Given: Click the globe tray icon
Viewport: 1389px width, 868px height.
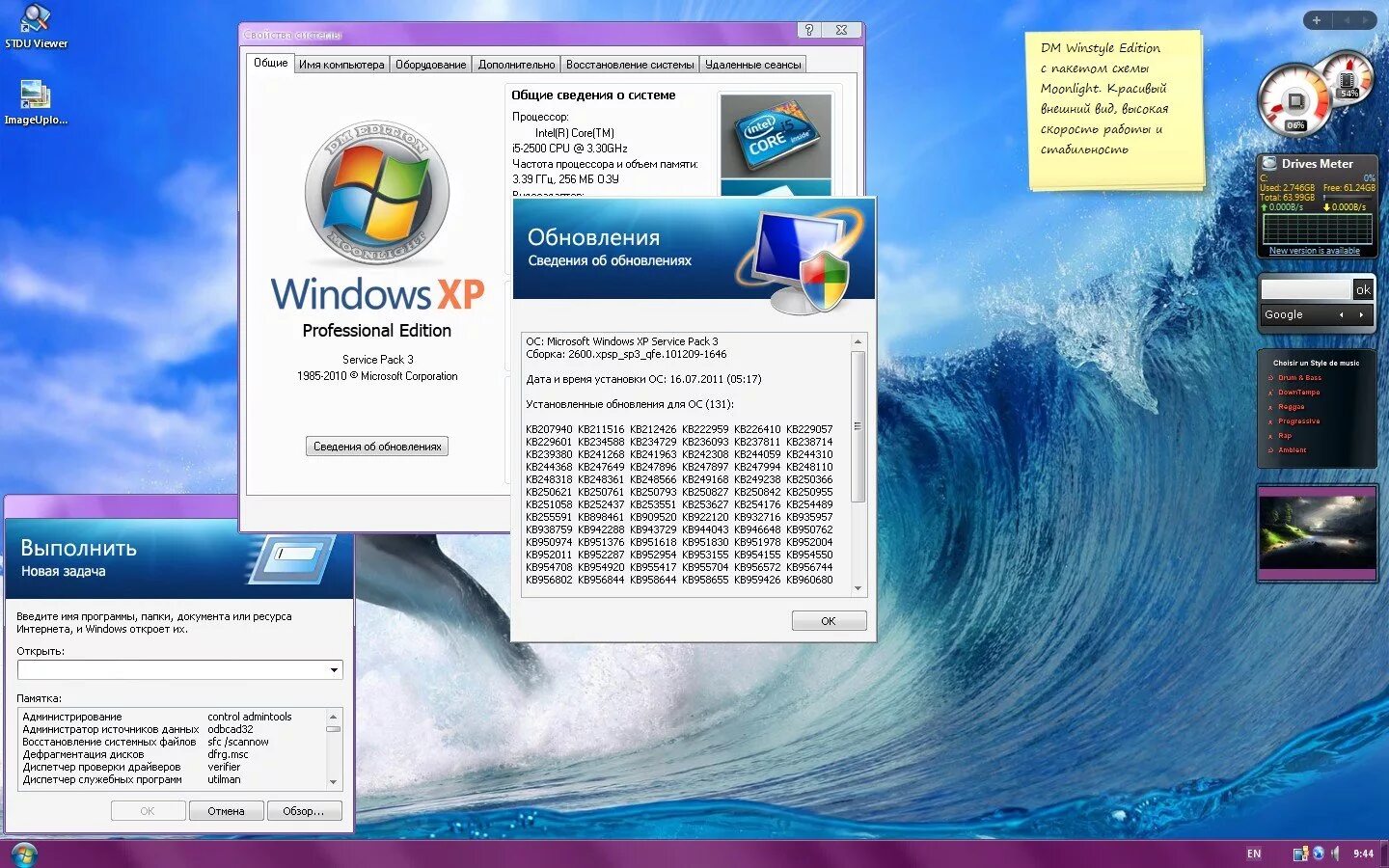Looking at the screenshot, I should (1318, 853).
